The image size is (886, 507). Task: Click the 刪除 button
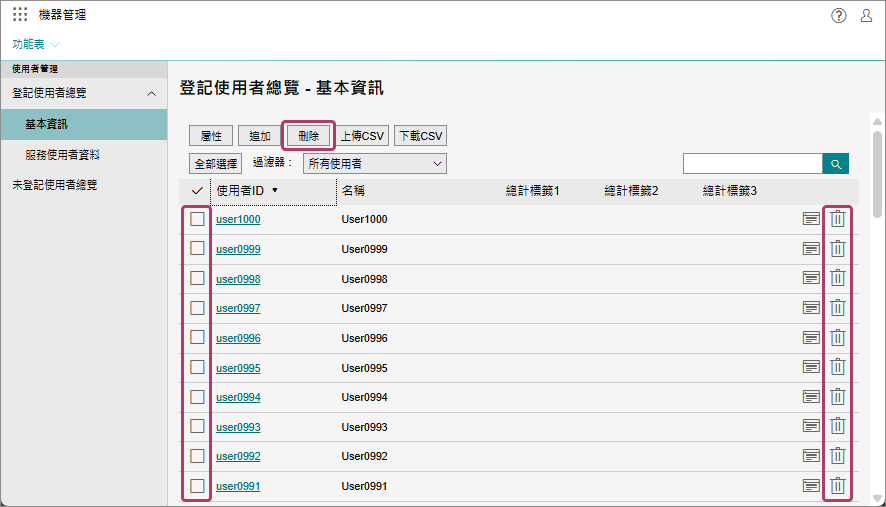click(308, 136)
